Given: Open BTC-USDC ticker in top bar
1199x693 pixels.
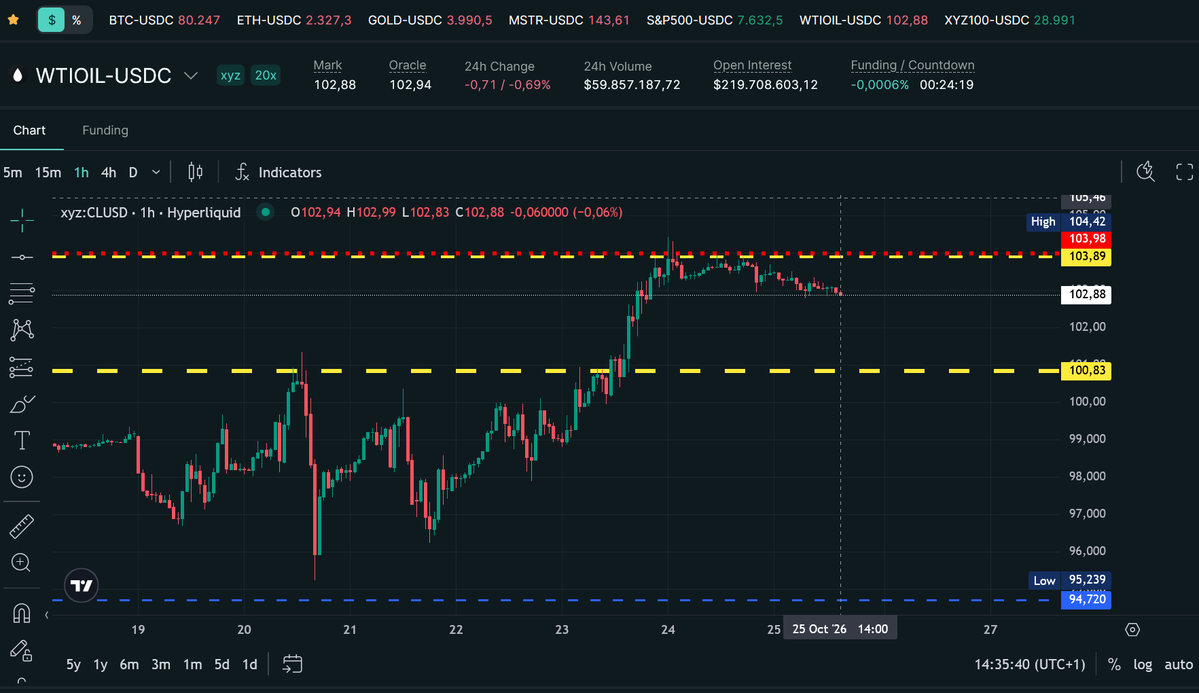Looking at the screenshot, I should 164,20.
